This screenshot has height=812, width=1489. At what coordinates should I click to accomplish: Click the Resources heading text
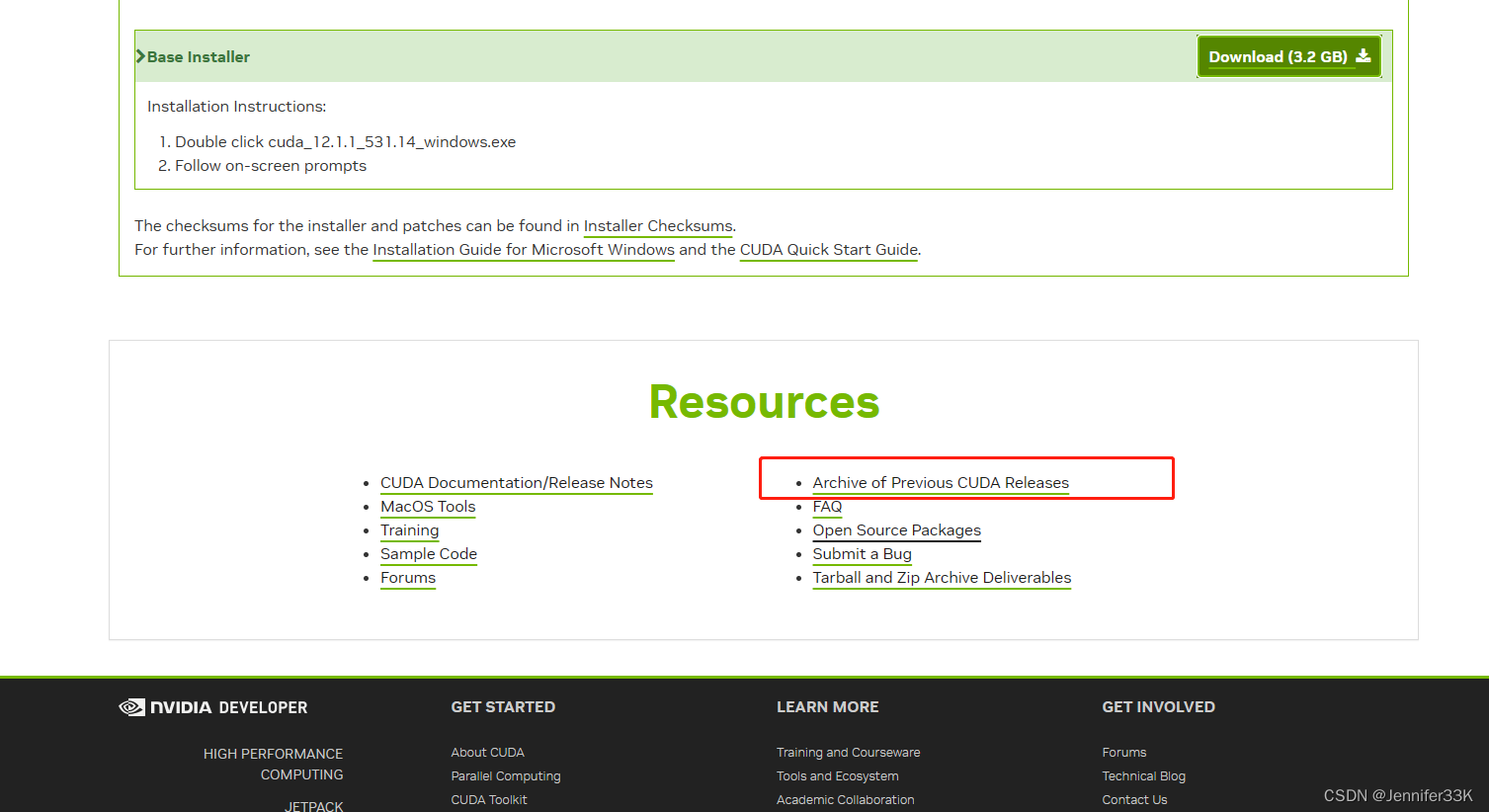pyautogui.click(x=764, y=402)
